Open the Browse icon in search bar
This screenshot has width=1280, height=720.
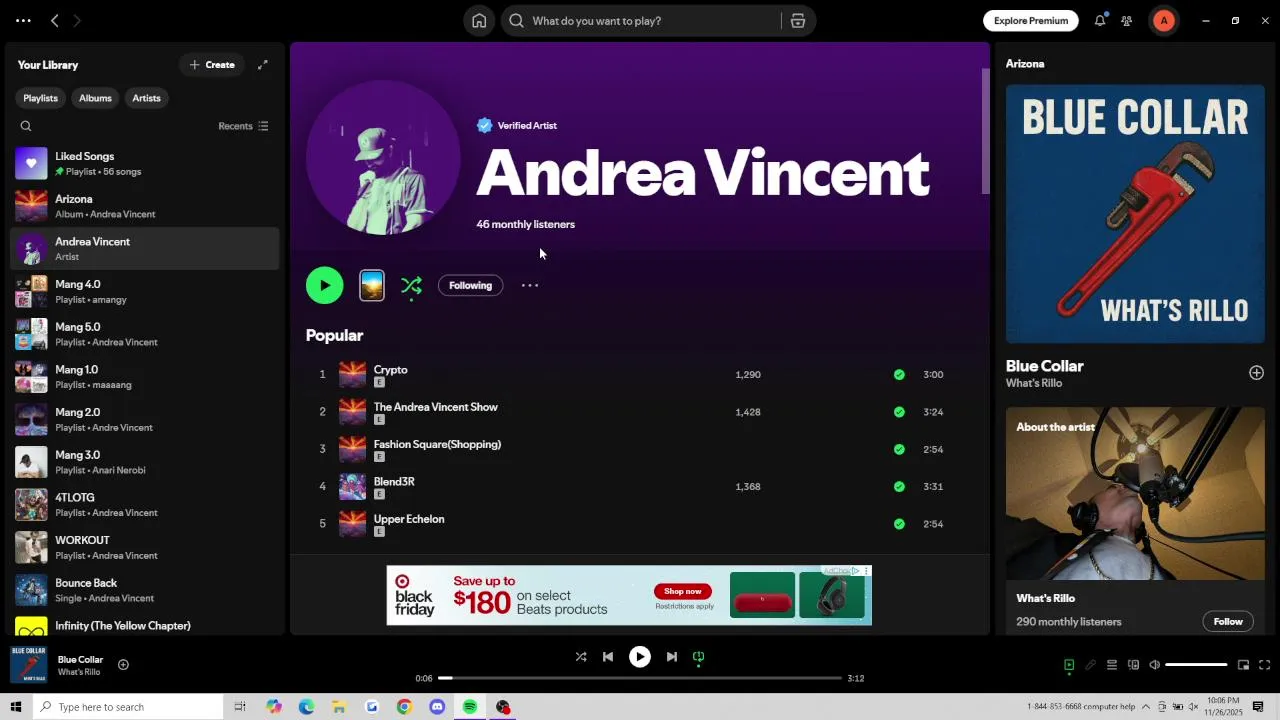[x=798, y=21]
